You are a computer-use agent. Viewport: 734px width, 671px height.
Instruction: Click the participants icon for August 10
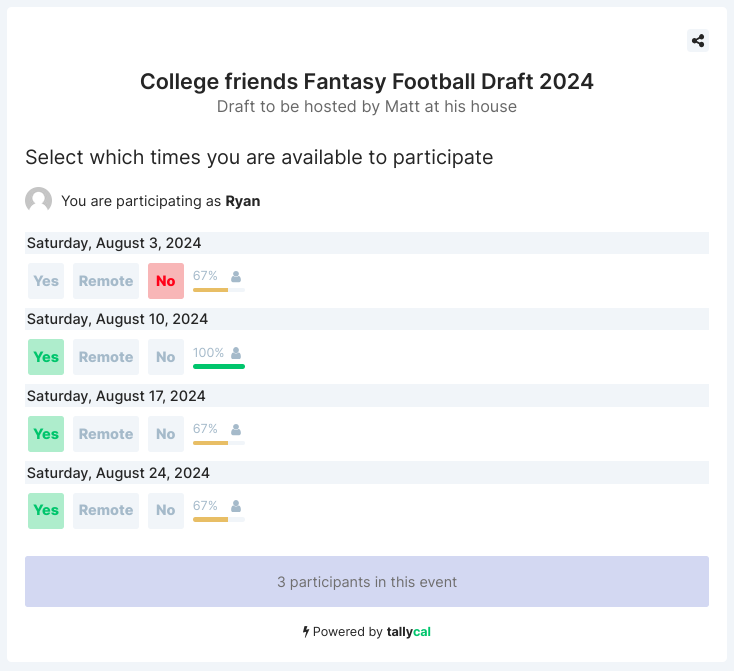click(236, 352)
